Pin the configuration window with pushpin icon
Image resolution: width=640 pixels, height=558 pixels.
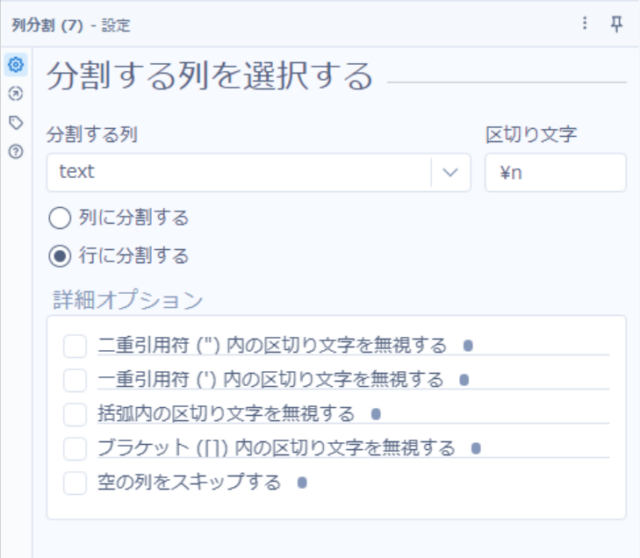tap(616, 24)
